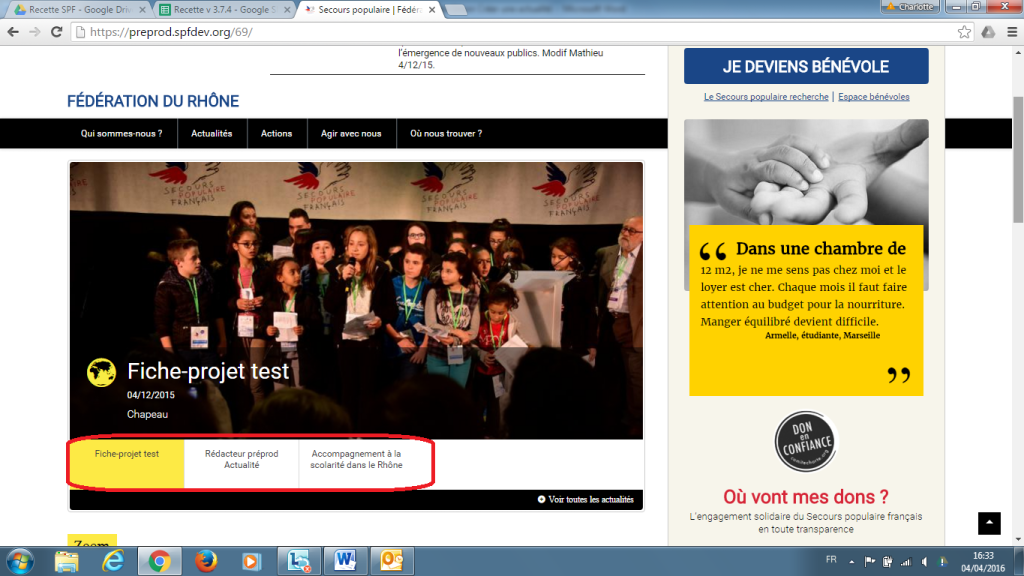
Task: Open the Espace bénévoles link
Action: click(874, 97)
